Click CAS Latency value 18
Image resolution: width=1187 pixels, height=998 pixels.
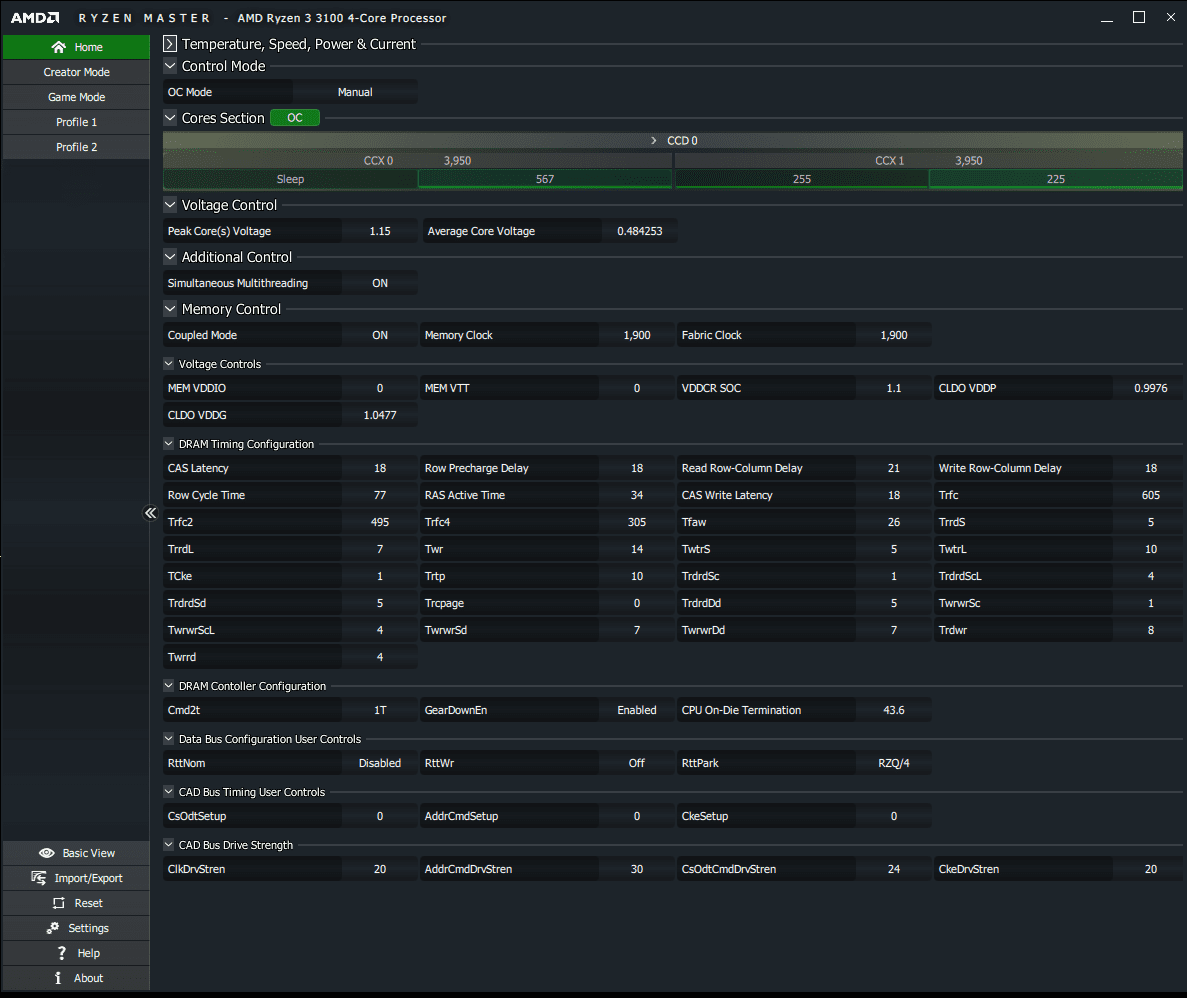pyautogui.click(x=380, y=469)
